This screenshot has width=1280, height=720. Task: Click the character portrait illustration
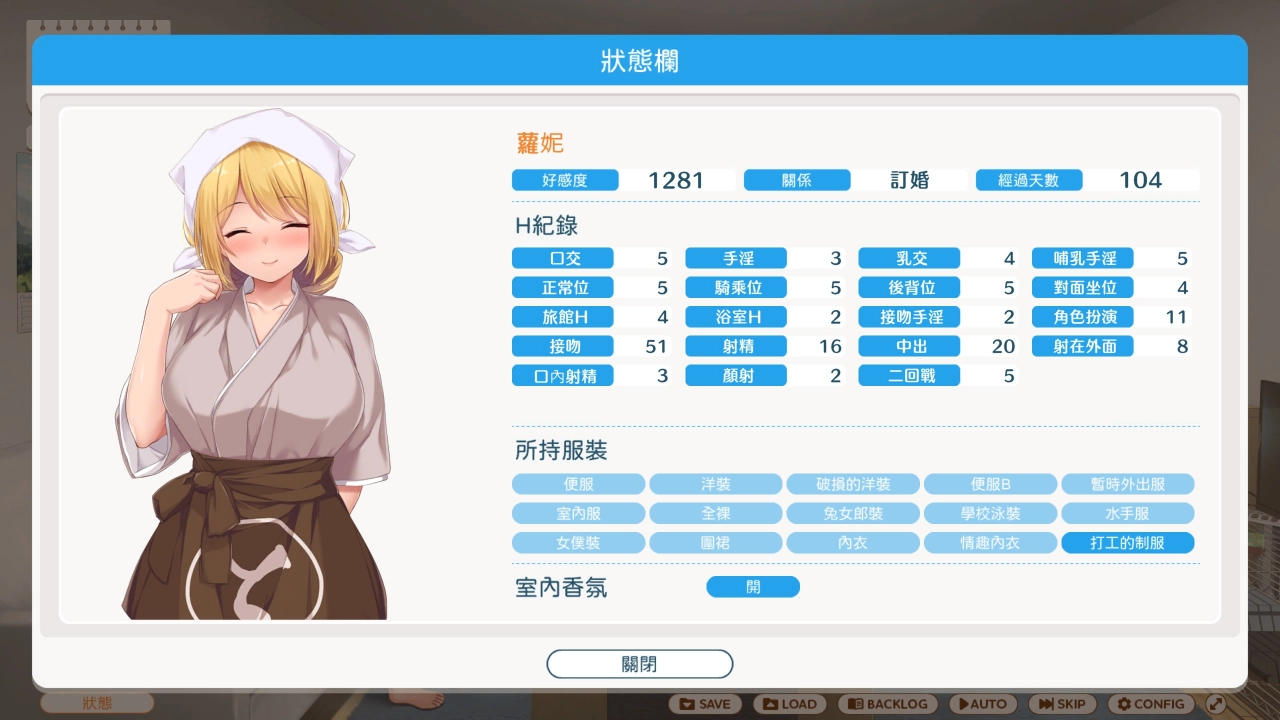tap(255, 370)
